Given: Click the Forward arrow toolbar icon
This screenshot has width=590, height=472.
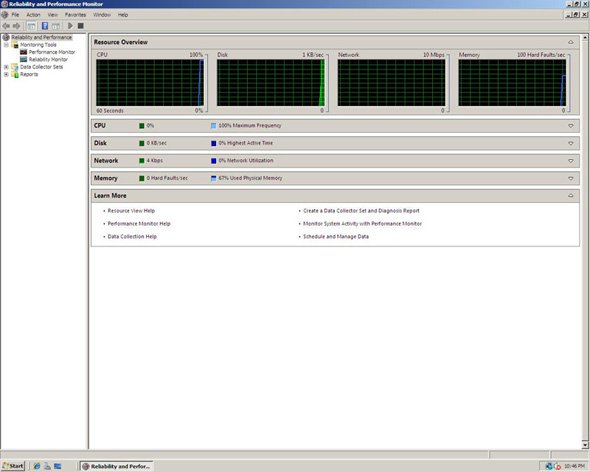Looking at the screenshot, I should tap(16, 26).
